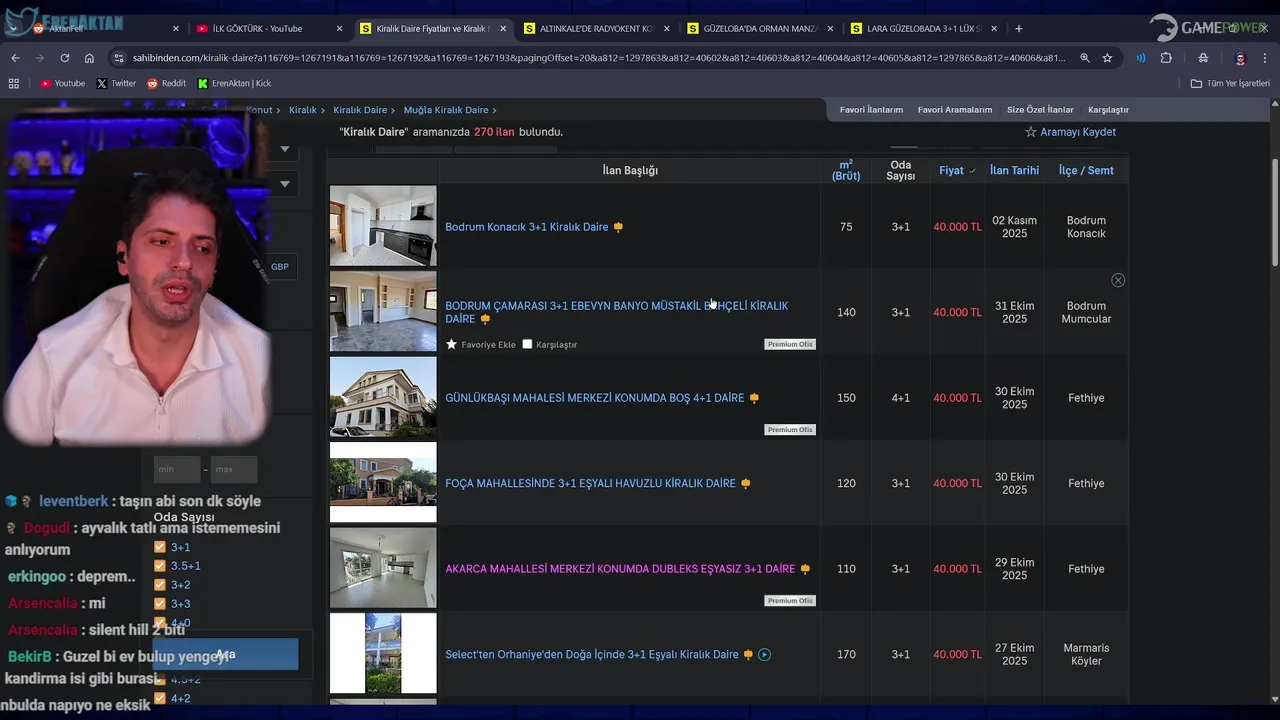Sort by the İlçe / Semt column header

[1086, 170]
